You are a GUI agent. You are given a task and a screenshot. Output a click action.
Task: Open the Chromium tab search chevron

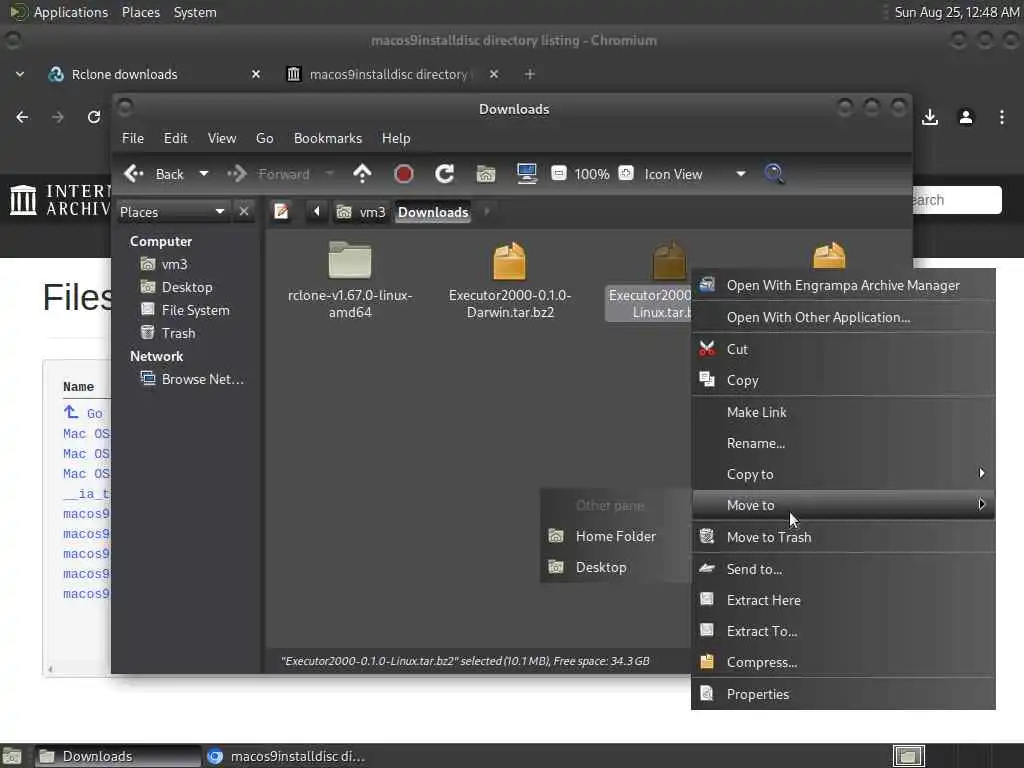click(20, 74)
